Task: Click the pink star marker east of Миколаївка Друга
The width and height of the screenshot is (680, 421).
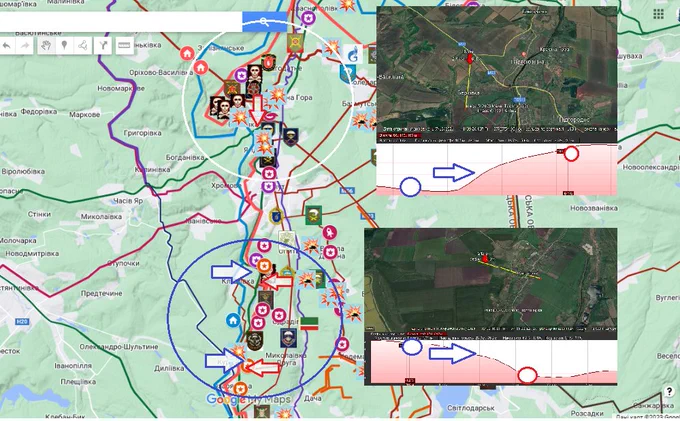Action: click(342, 344)
